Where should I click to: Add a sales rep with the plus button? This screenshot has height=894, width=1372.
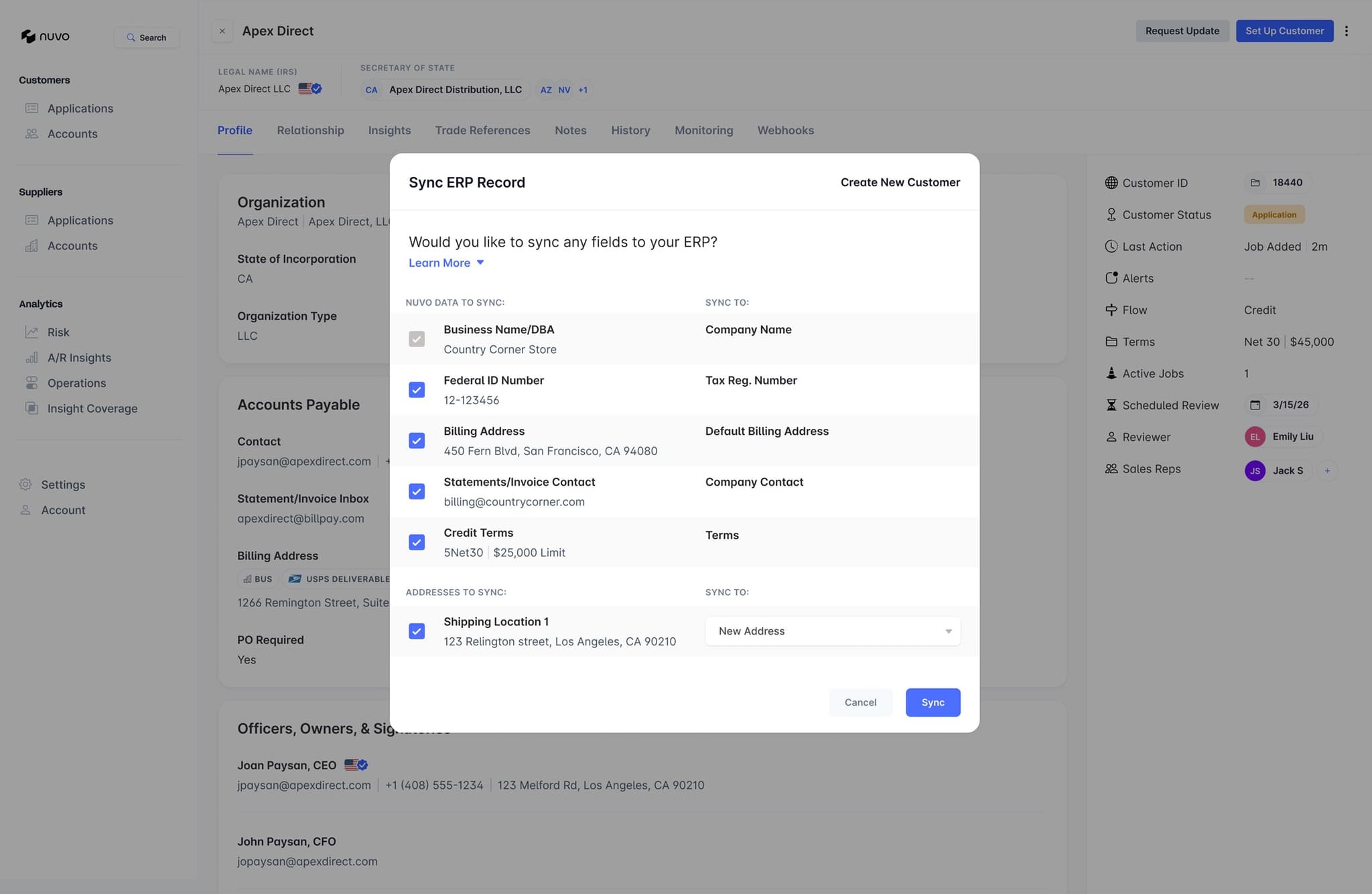pyautogui.click(x=1327, y=470)
